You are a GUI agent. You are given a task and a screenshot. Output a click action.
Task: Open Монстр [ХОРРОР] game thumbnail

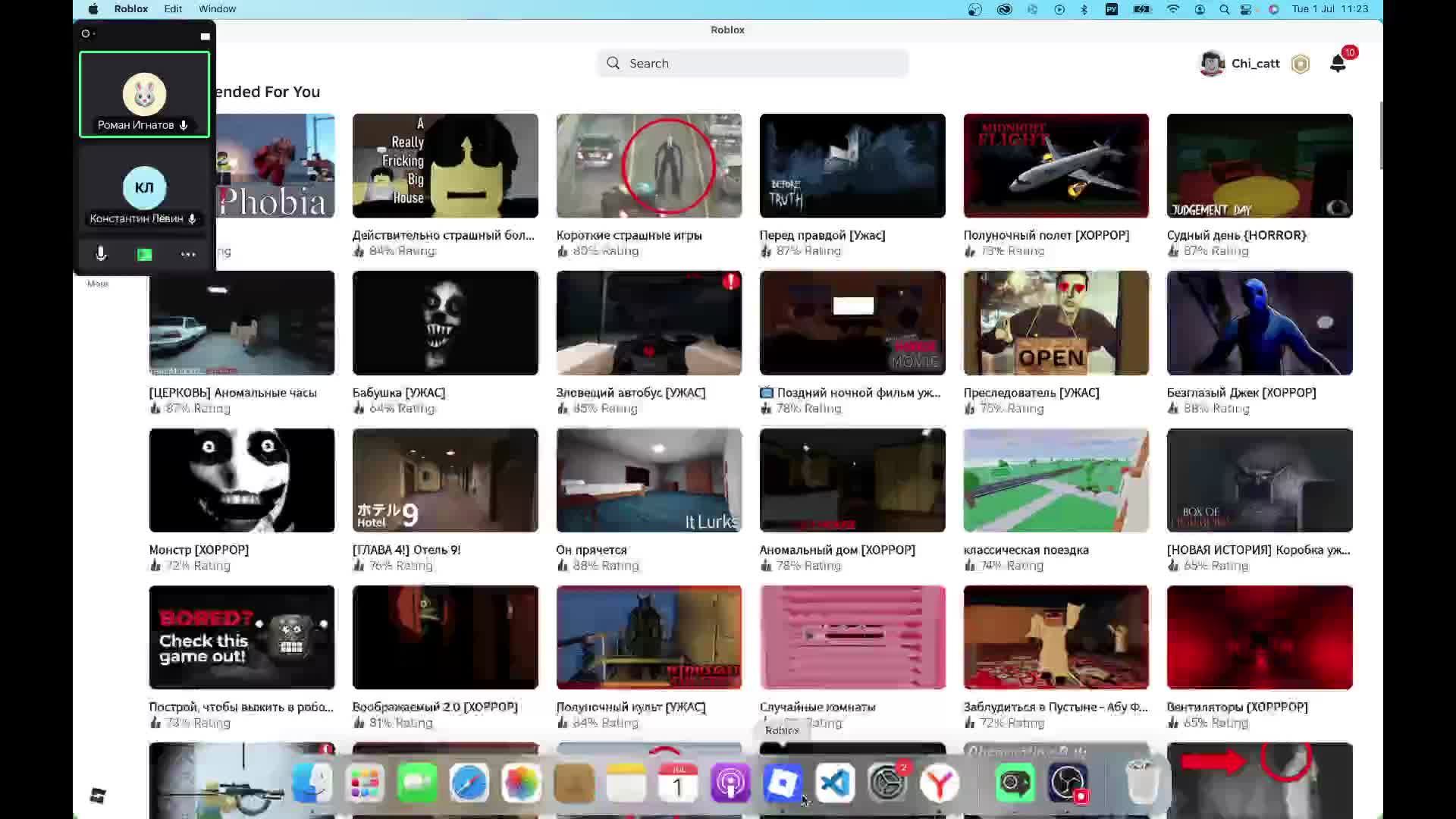(242, 480)
